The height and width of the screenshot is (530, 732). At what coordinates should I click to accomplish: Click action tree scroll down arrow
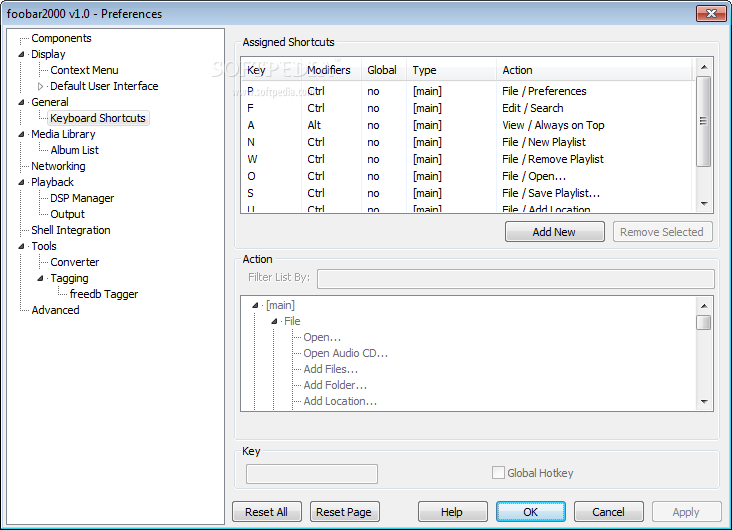704,402
